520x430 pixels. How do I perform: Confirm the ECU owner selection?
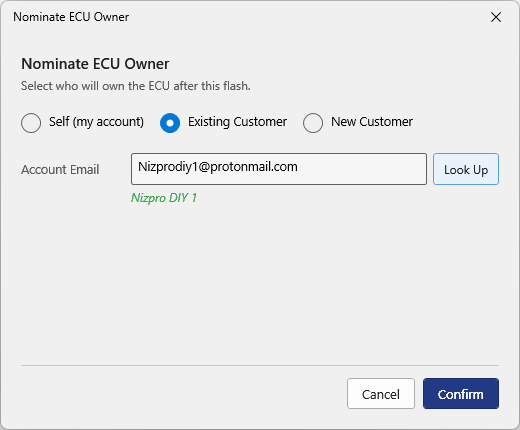[461, 394]
